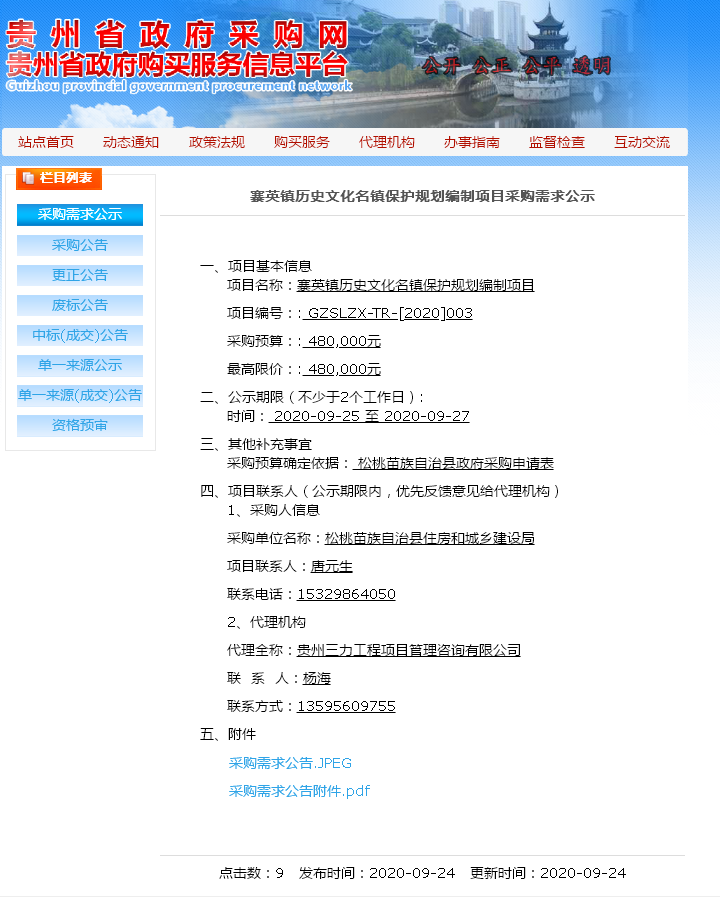
Task: Open 采购需求公告附件.pdf attachment link
Action: [x=299, y=791]
